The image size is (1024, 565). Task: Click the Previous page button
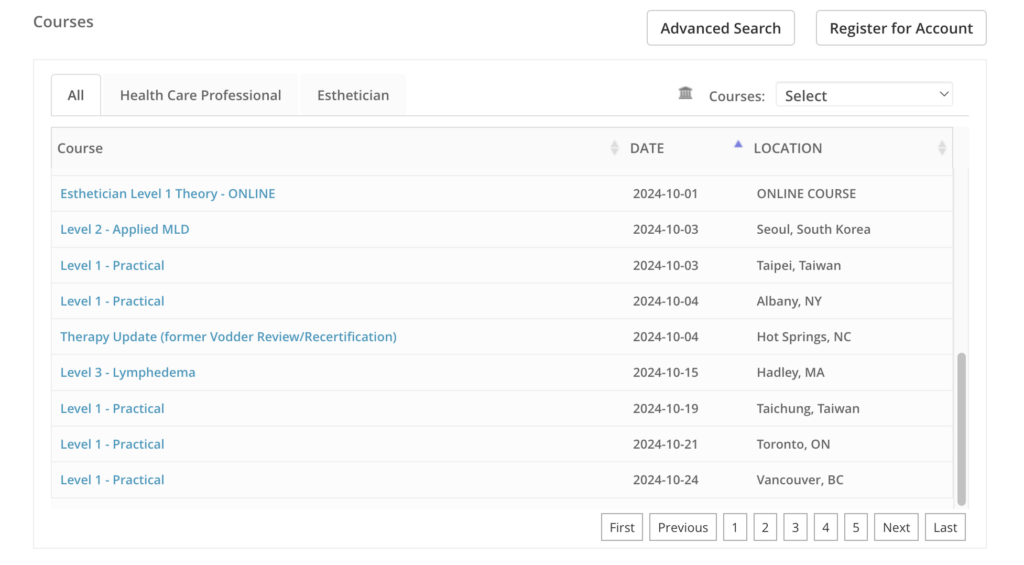(x=683, y=527)
